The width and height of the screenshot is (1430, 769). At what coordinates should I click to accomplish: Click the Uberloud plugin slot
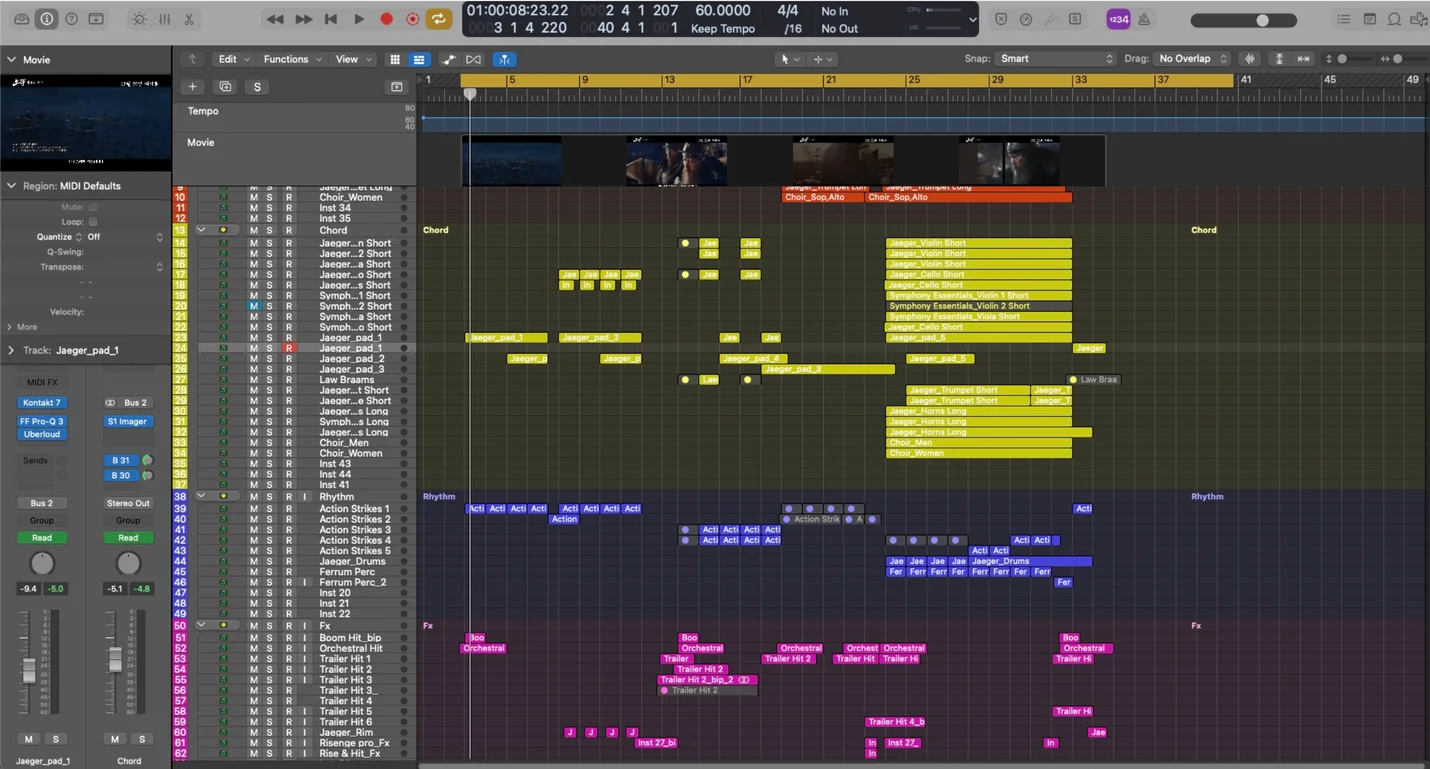[x=42, y=434]
